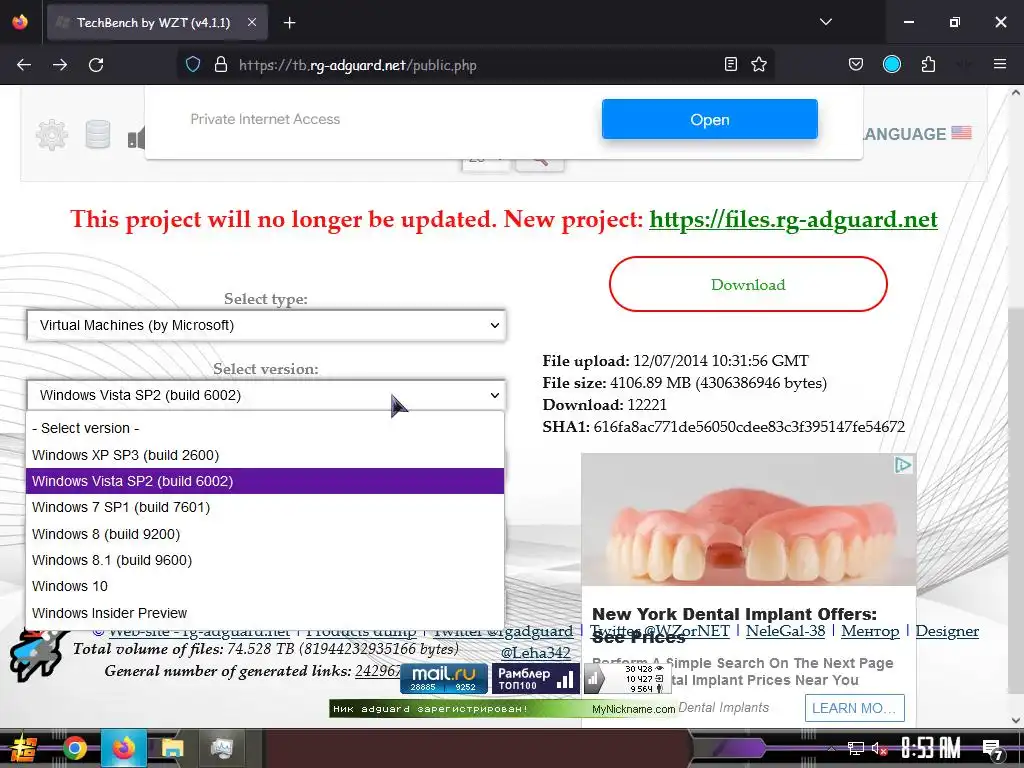Expand the list all tabs chevron
Screen dimensions: 1024x768
(x=825, y=22)
